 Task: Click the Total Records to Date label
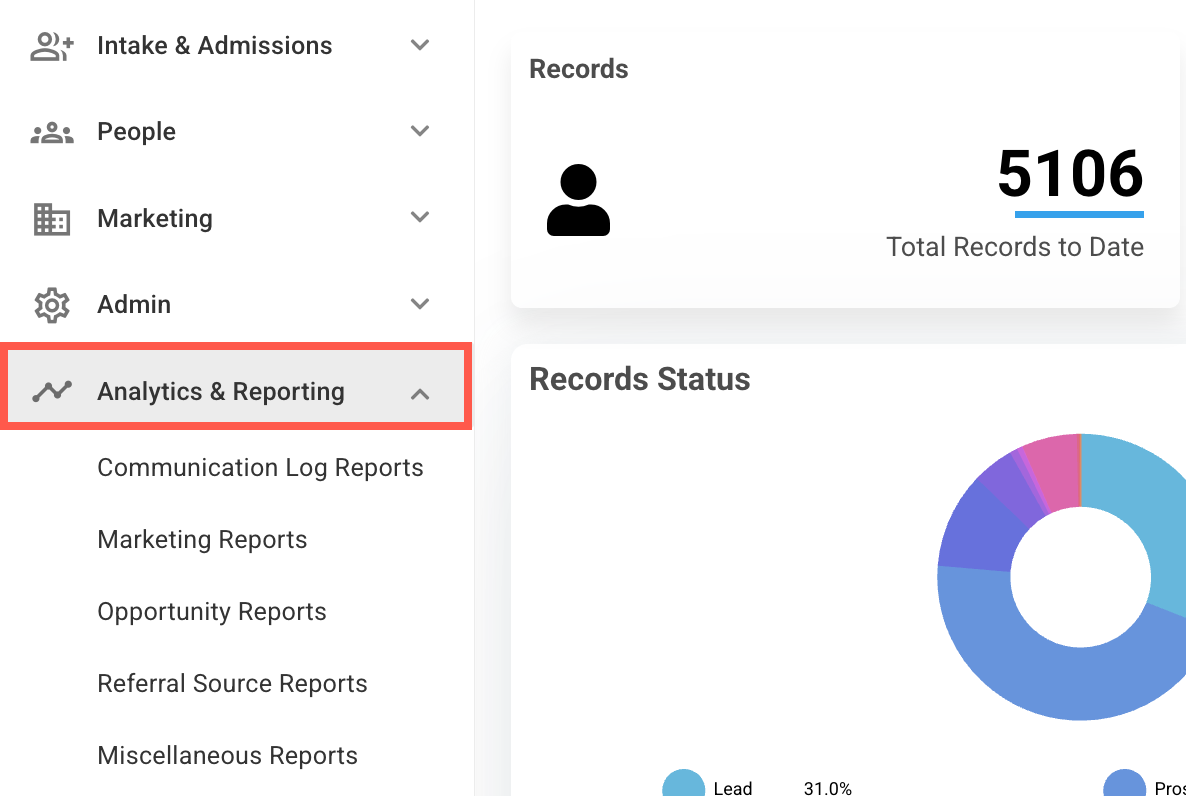coord(1015,247)
